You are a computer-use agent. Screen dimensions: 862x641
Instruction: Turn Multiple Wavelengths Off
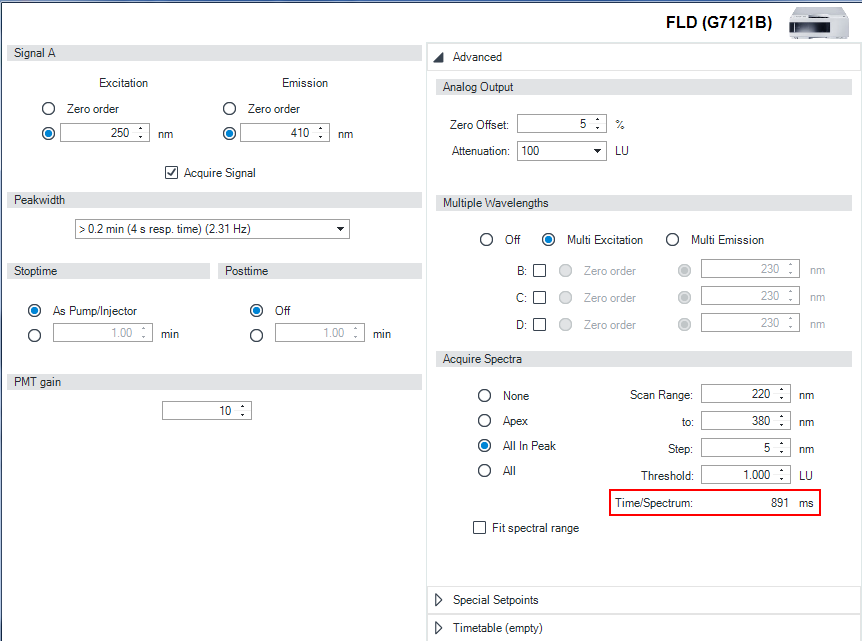pos(486,240)
